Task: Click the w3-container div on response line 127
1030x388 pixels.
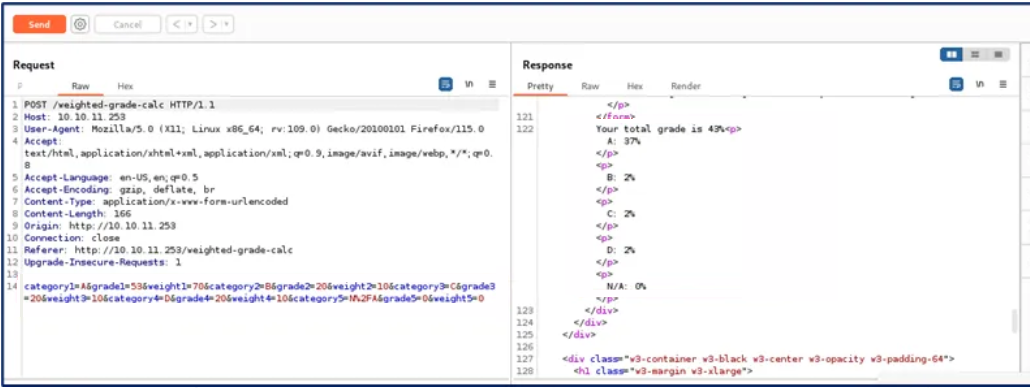Action: [759, 359]
